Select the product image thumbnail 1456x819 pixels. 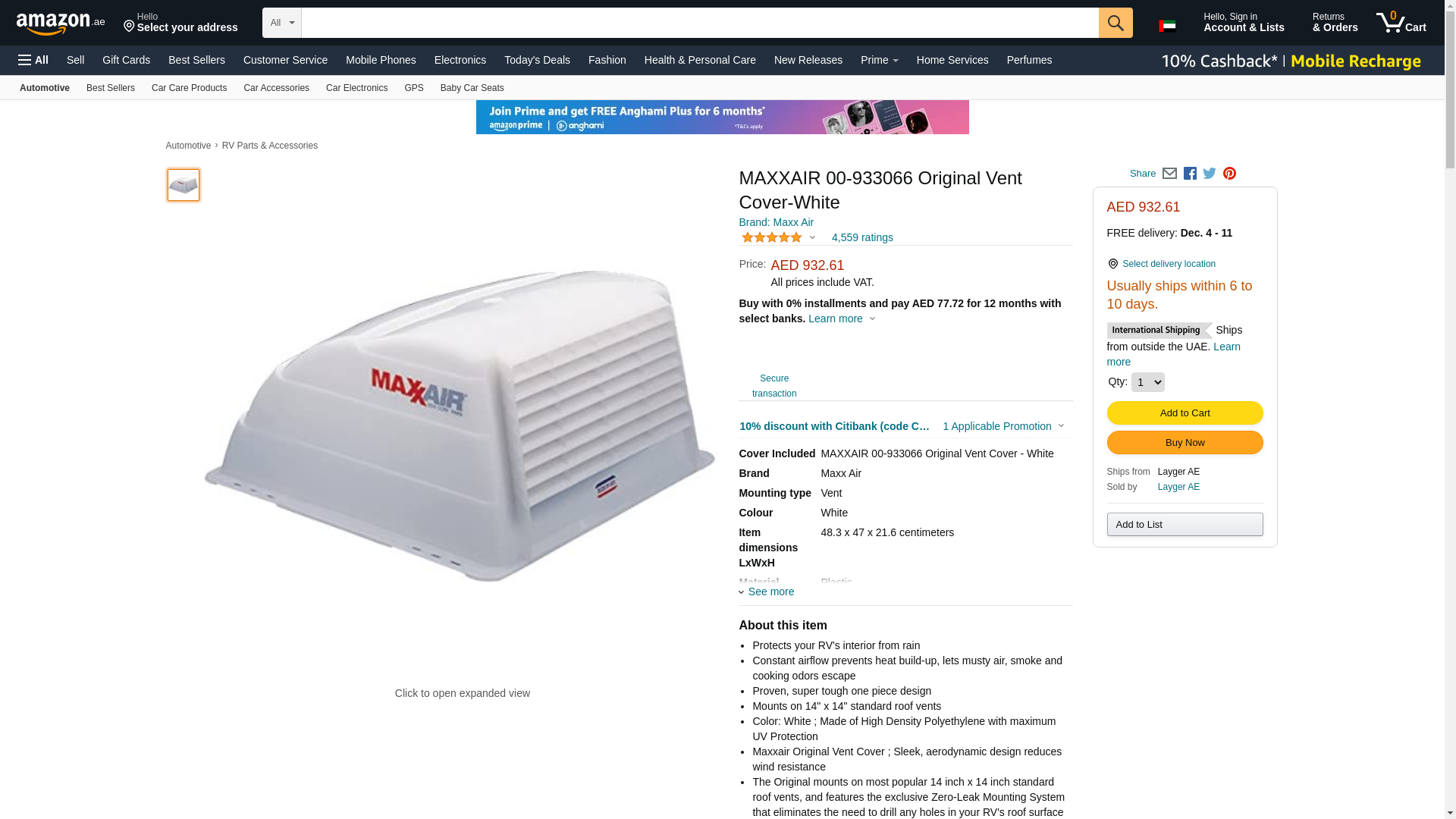pos(184,185)
